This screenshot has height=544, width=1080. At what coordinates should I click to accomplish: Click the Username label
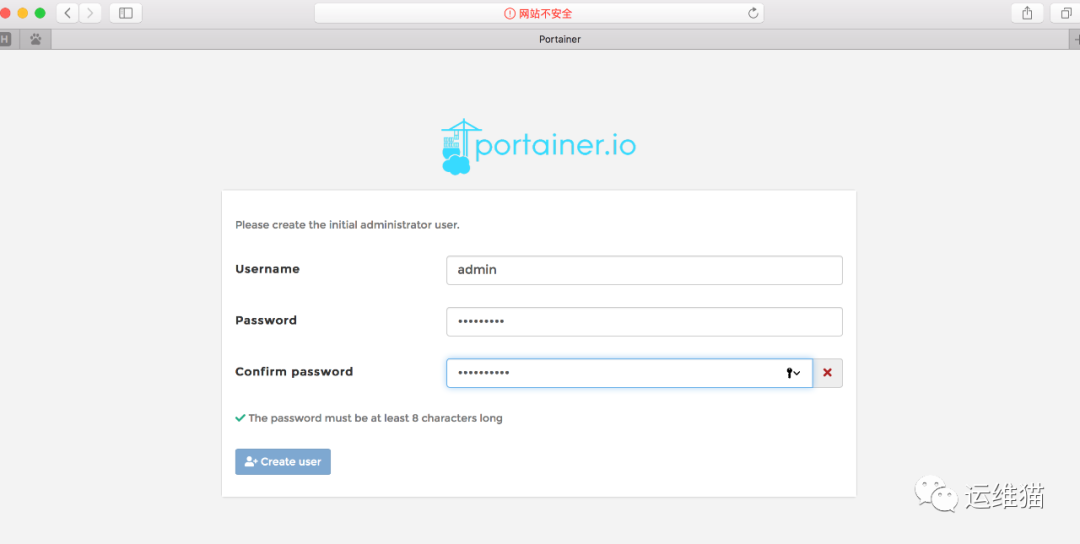coord(267,269)
